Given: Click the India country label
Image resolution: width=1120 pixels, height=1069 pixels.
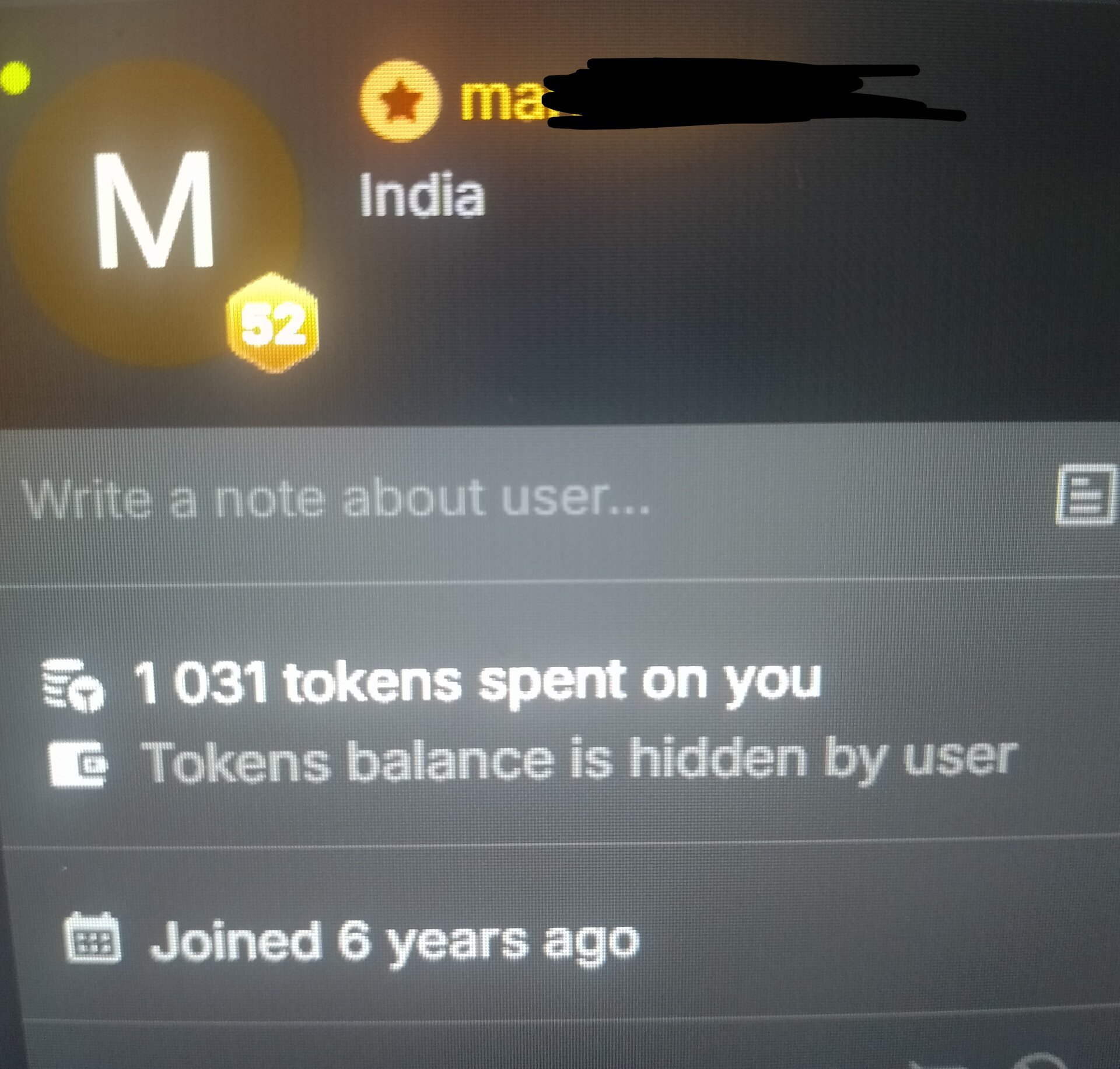Looking at the screenshot, I should point(422,195).
